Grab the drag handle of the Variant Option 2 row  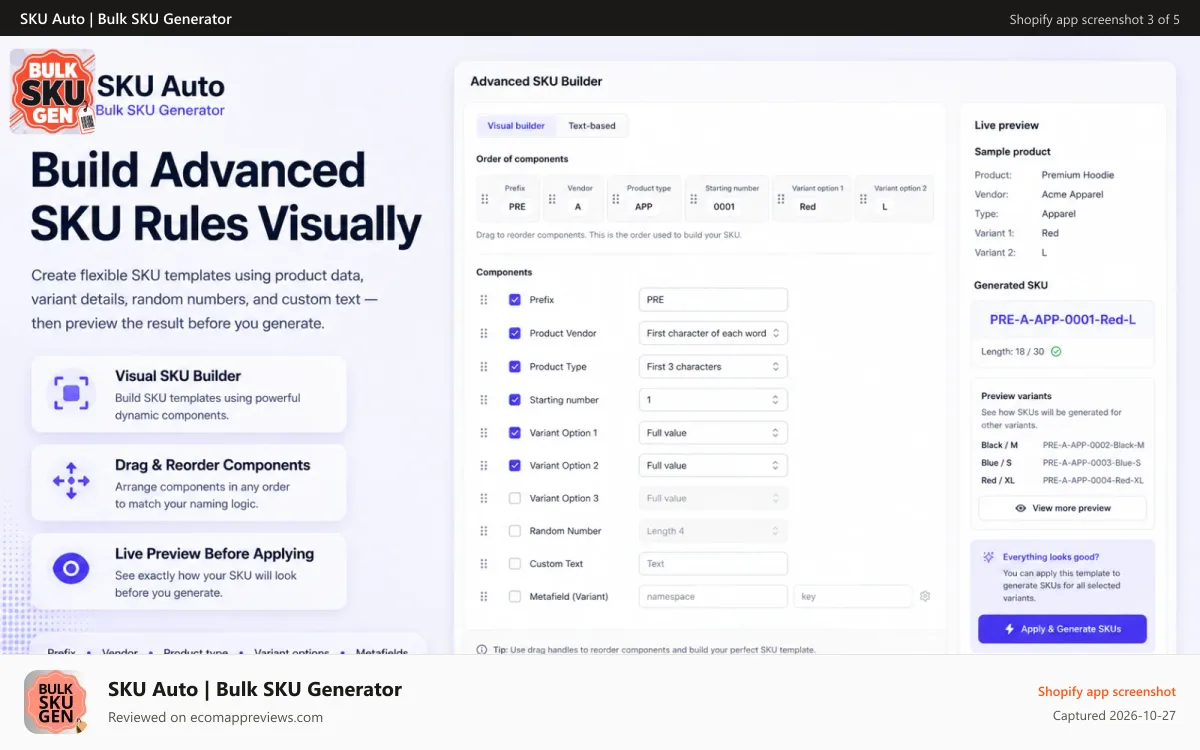click(x=484, y=465)
